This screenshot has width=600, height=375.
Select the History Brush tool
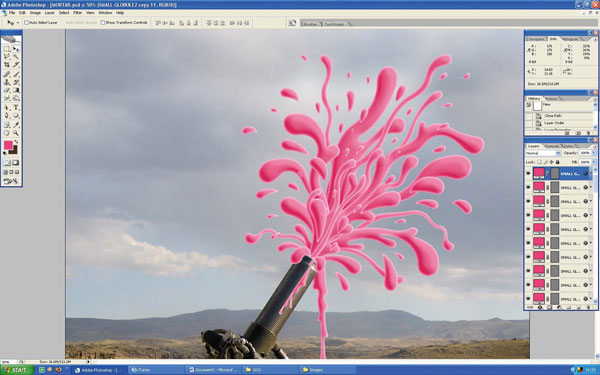16,82
